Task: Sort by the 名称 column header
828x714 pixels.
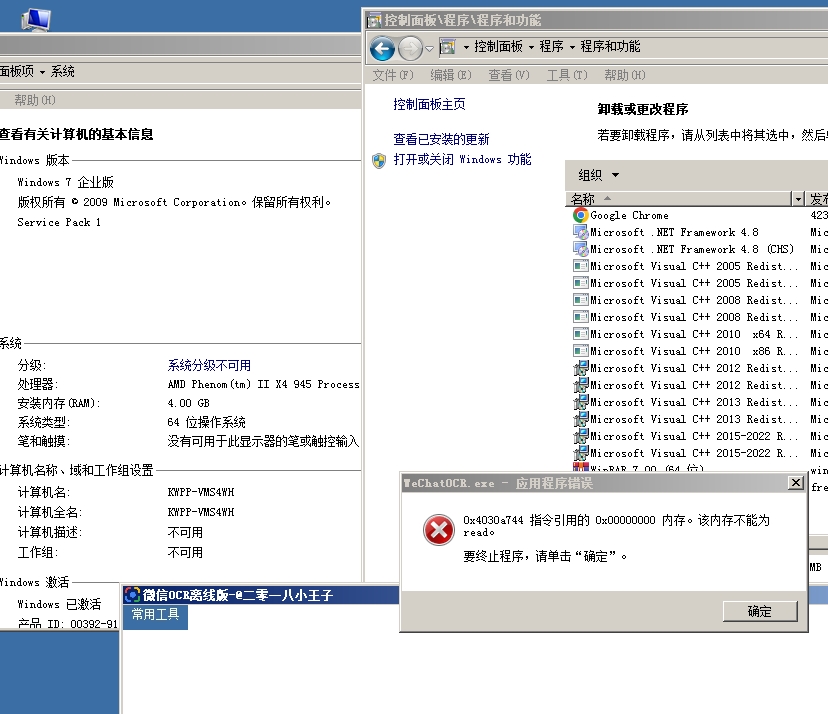Action: click(678, 199)
